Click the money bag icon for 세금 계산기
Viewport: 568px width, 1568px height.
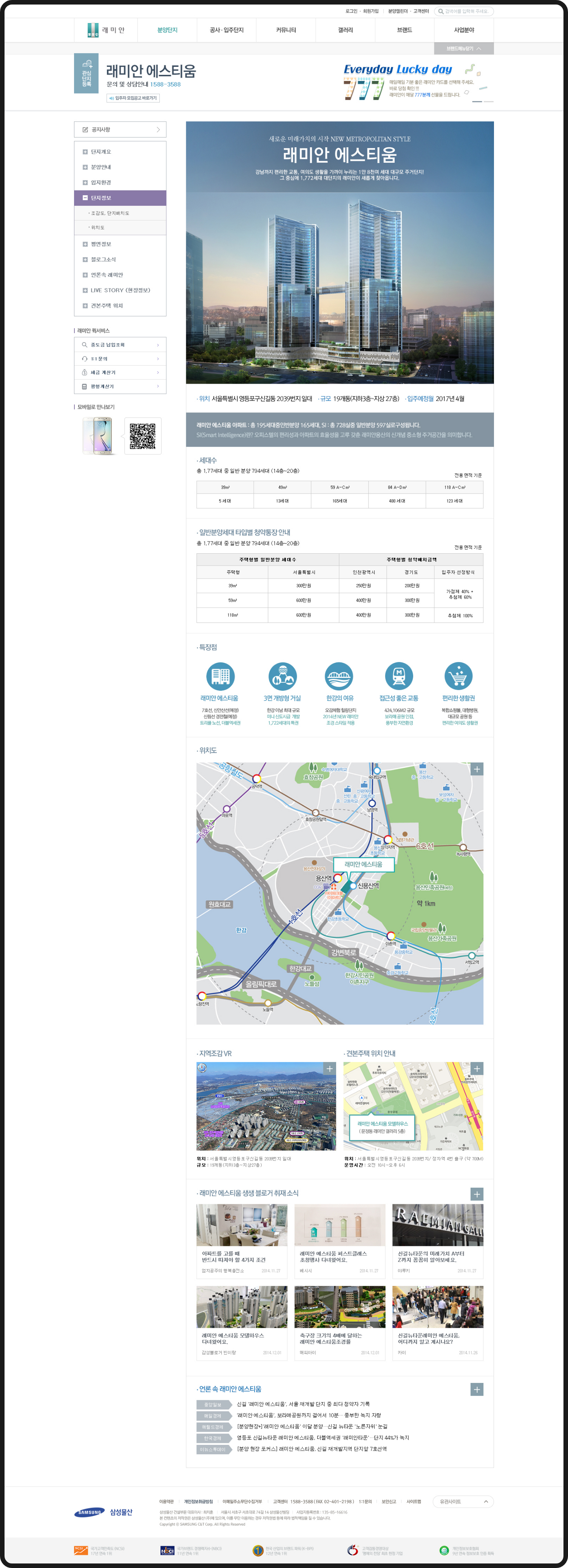point(85,372)
